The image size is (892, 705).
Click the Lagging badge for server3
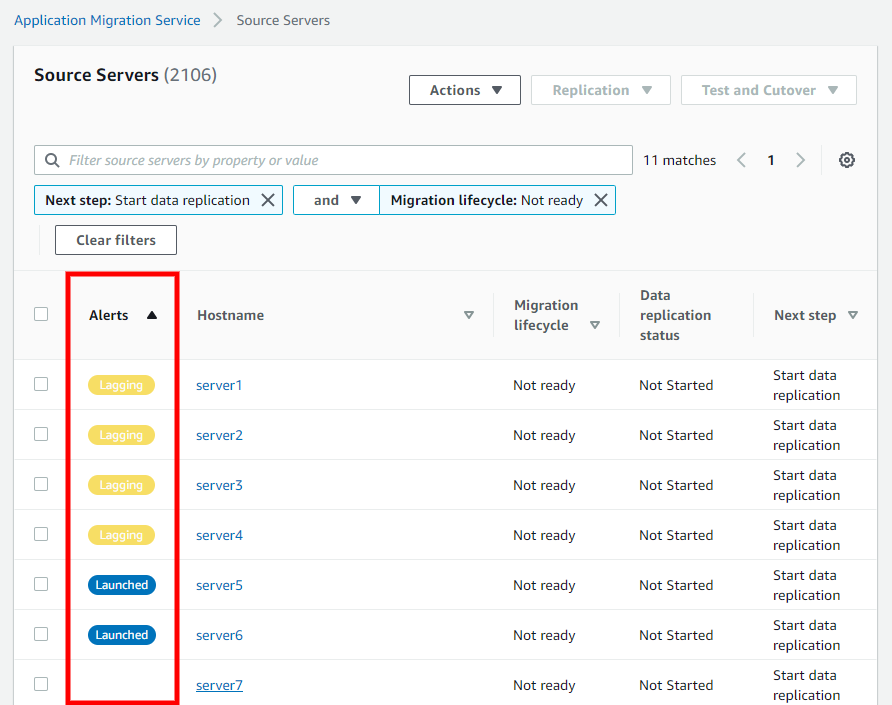click(121, 485)
